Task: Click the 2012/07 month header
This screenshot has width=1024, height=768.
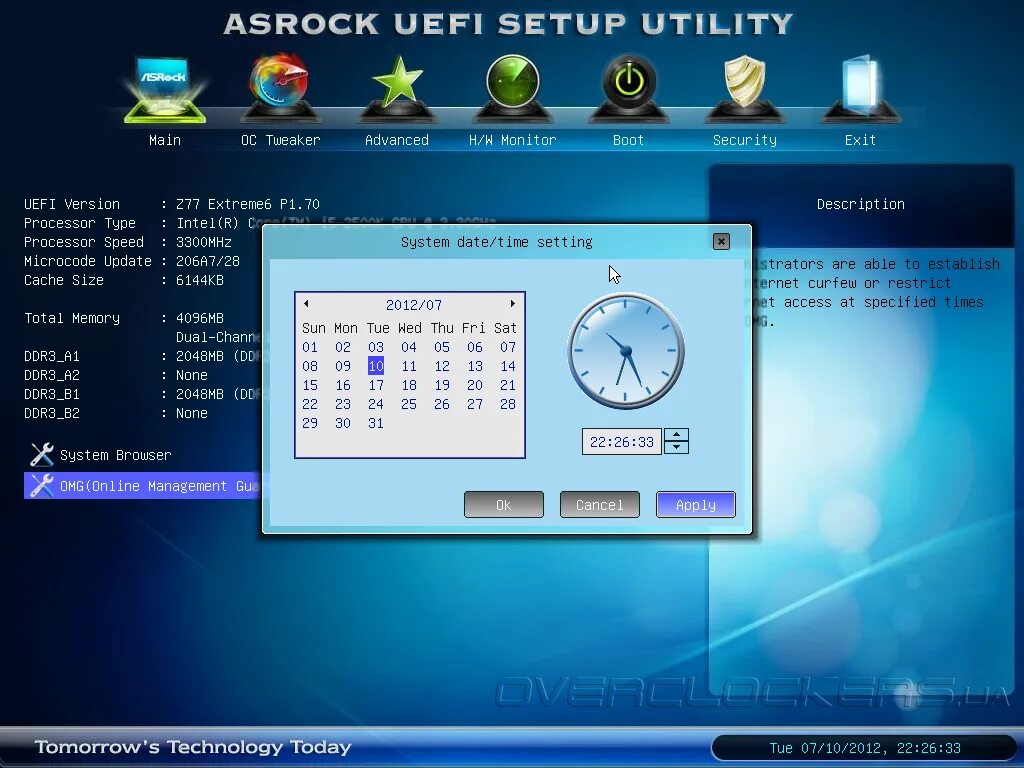Action: 413,305
